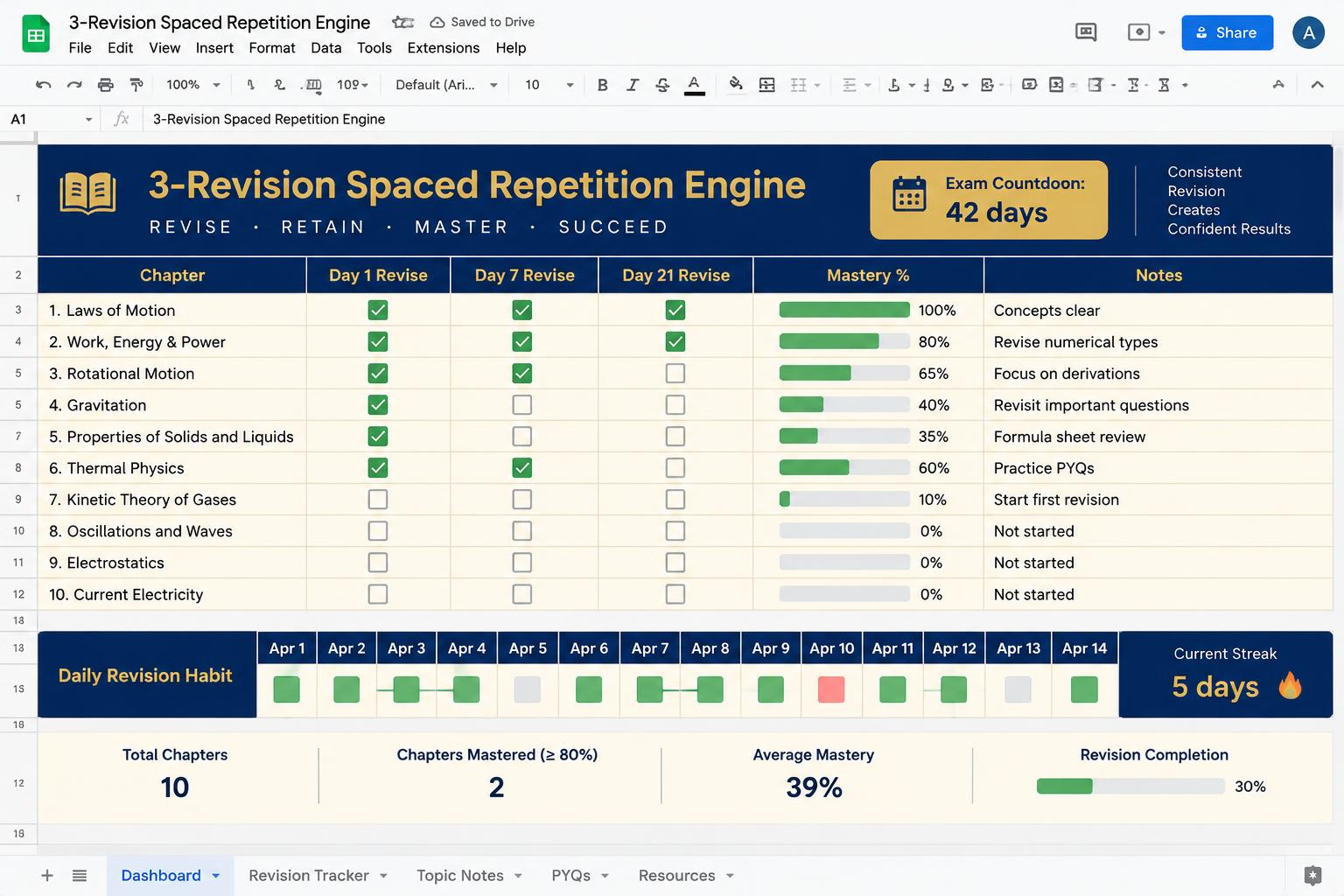Toggle bold formatting
Screen dimensions: 1344x896
click(x=602, y=85)
